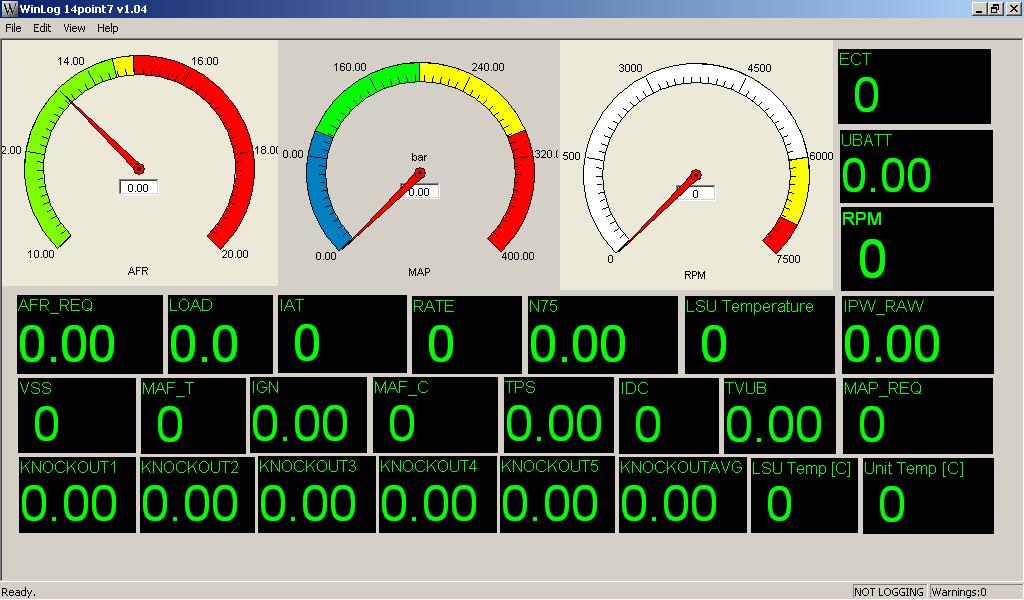
Task: Click the AFR_REQ display panel
Action: [90, 334]
